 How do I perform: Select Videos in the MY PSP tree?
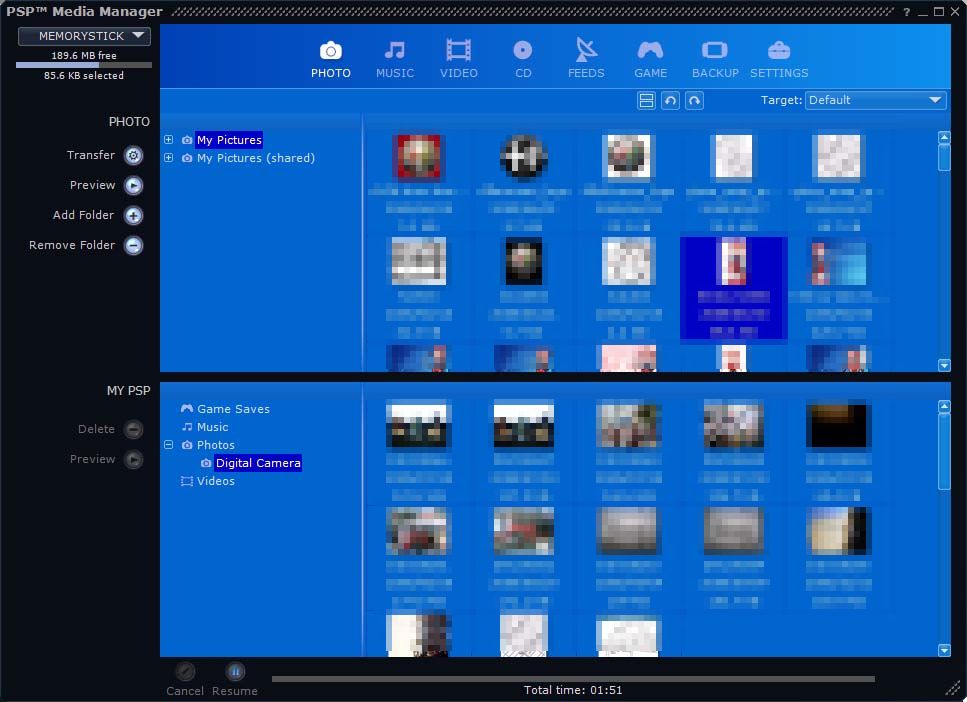(x=215, y=481)
